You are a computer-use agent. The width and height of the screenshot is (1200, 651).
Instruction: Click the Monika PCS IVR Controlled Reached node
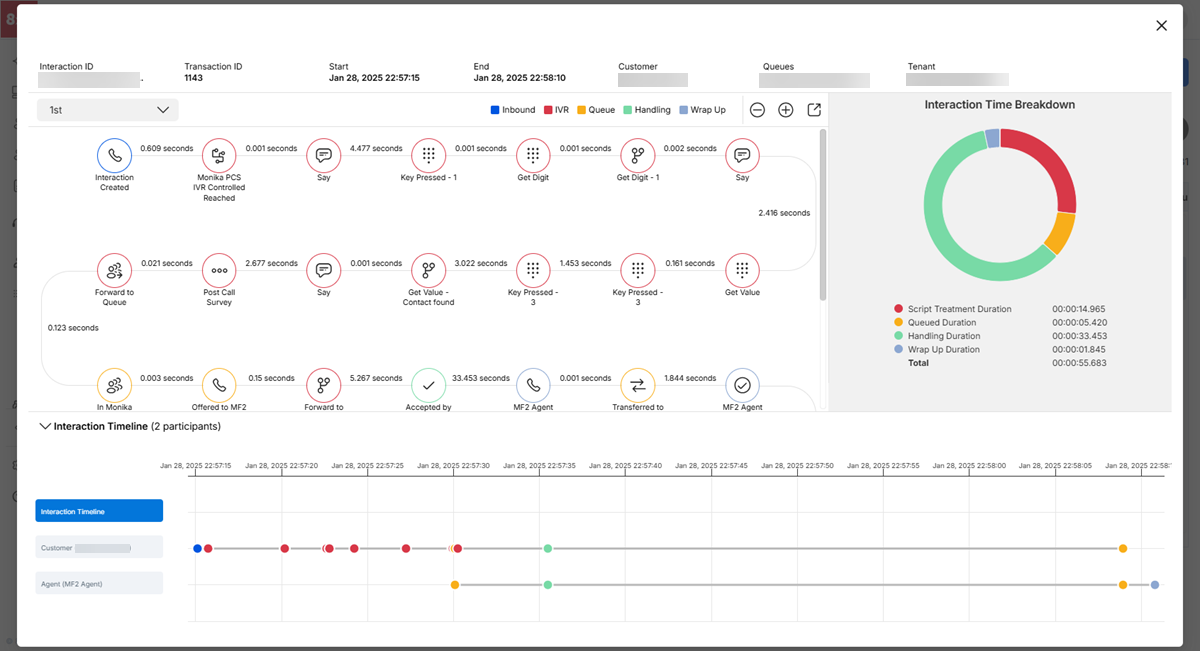pos(218,155)
